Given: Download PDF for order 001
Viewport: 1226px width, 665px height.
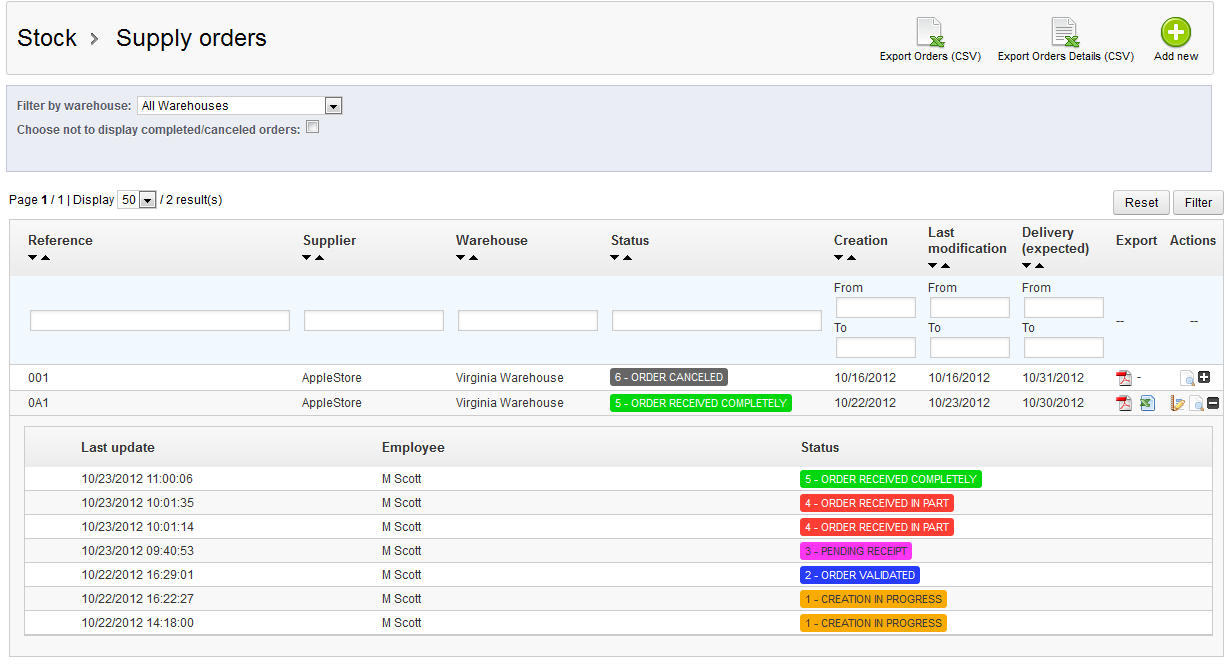Looking at the screenshot, I should click(1124, 378).
